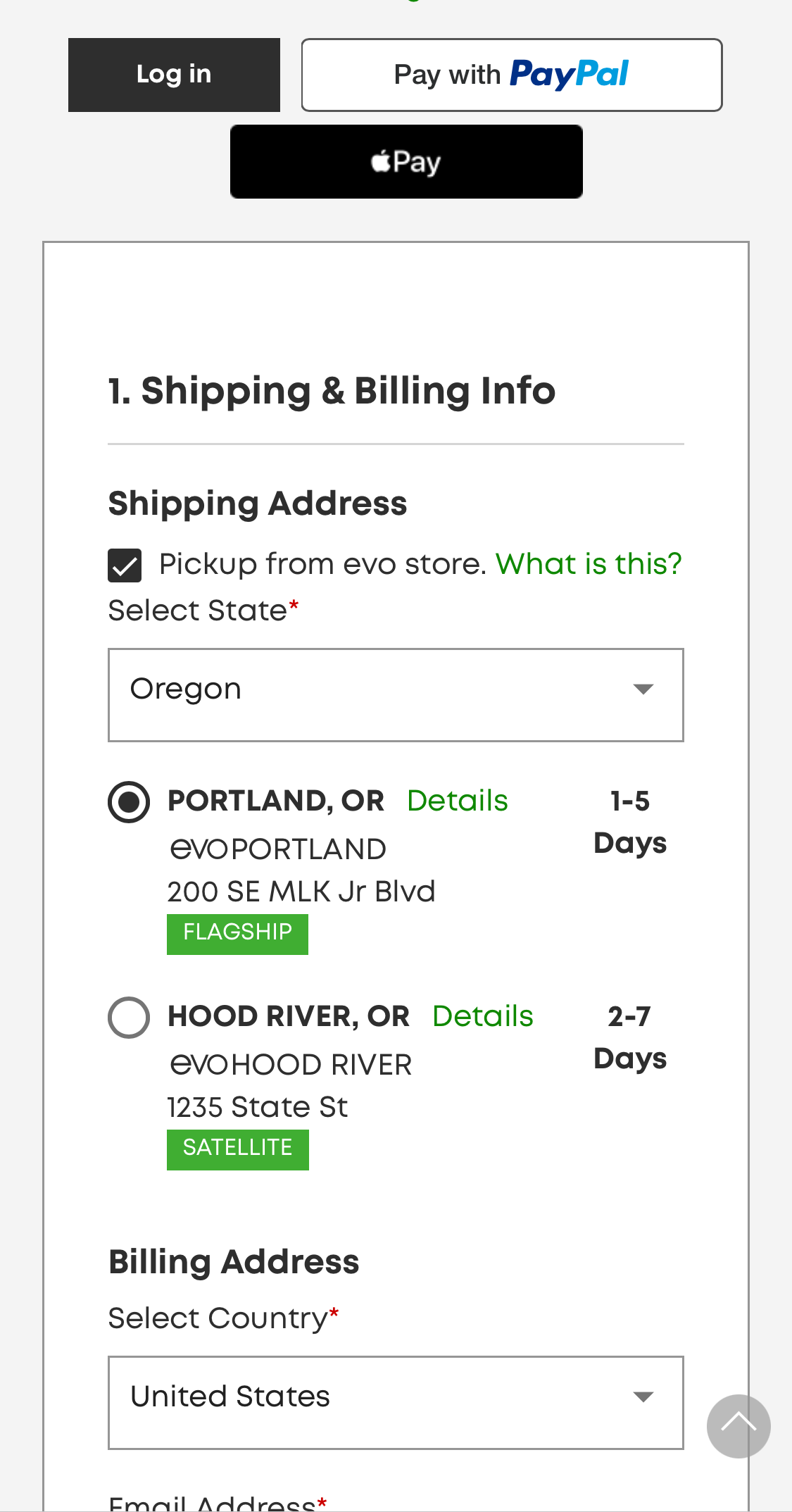Open the What is this? link
The height and width of the screenshot is (1512, 792).
[589, 563]
